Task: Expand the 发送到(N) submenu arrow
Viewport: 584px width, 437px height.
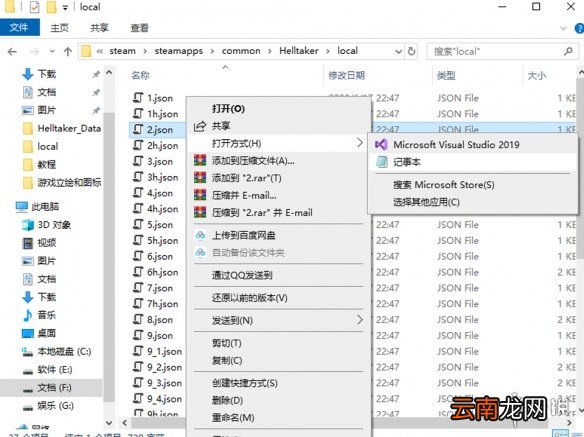Action: 359,320
